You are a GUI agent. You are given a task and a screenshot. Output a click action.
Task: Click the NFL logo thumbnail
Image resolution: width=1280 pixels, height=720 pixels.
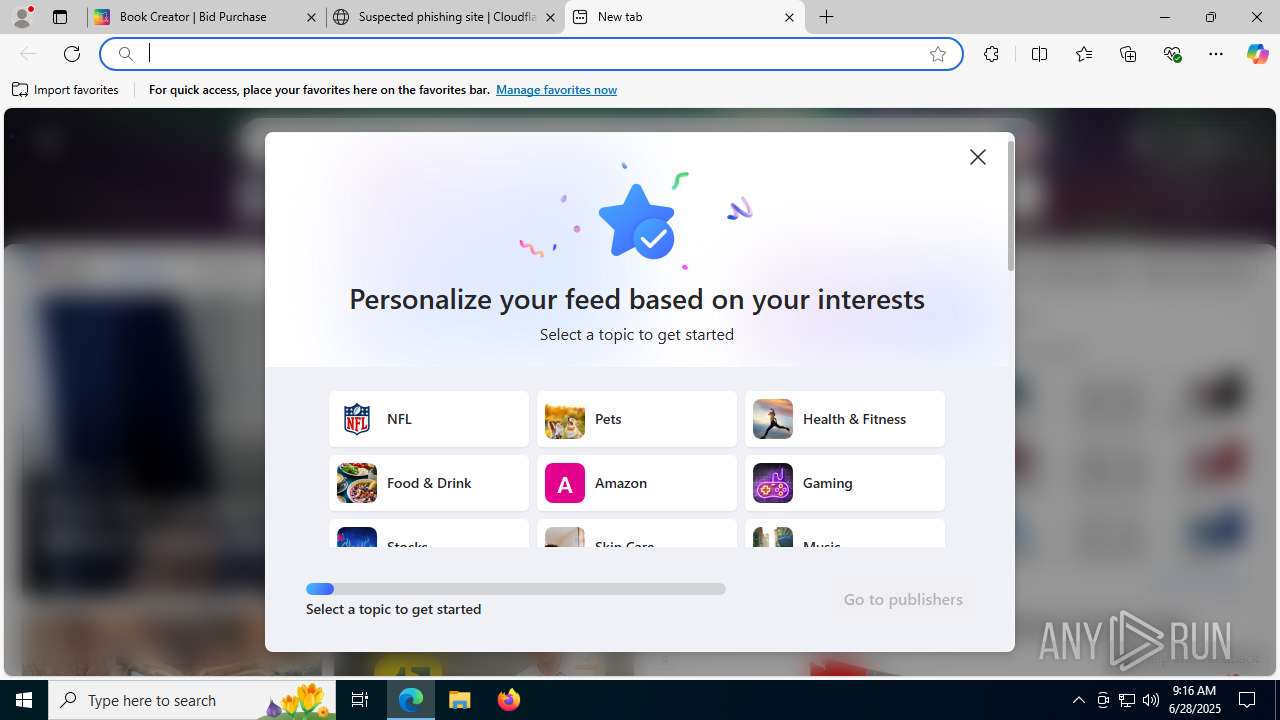[357, 419]
